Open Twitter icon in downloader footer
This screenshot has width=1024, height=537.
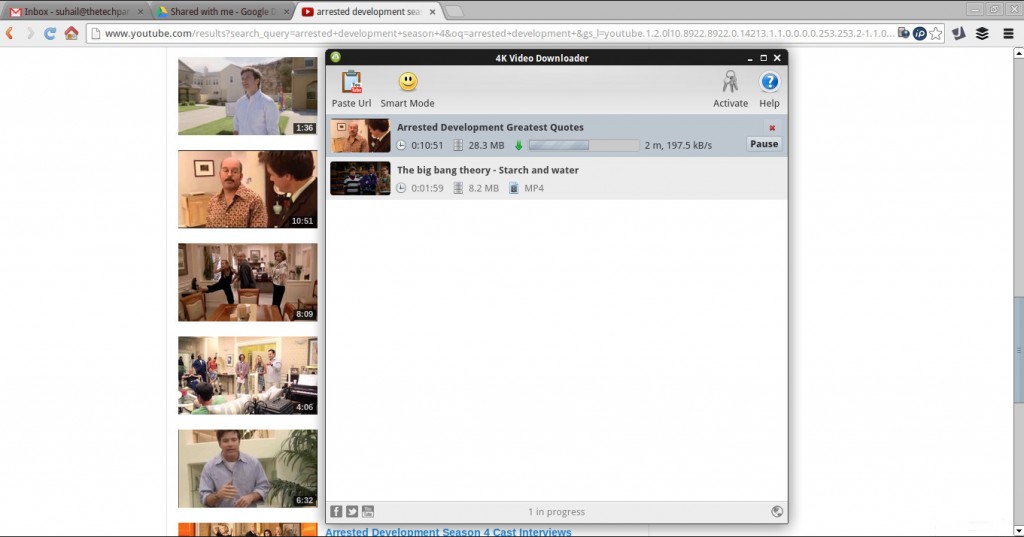(352, 512)
